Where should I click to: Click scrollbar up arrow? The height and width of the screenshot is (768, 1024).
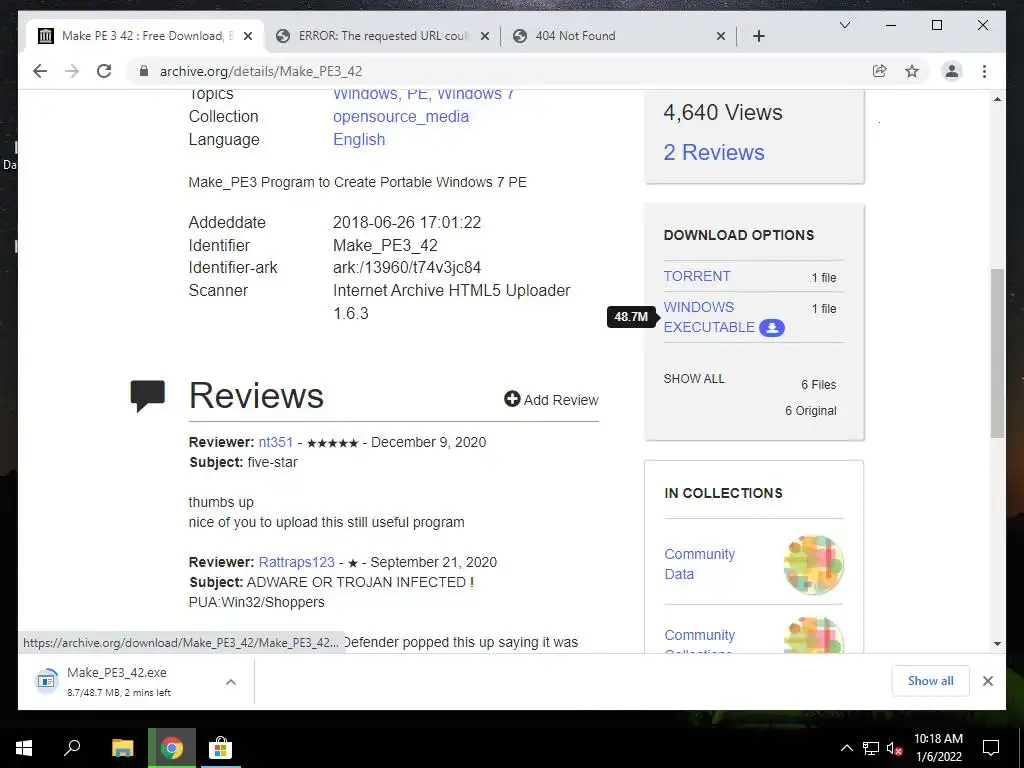coord(997,99)
